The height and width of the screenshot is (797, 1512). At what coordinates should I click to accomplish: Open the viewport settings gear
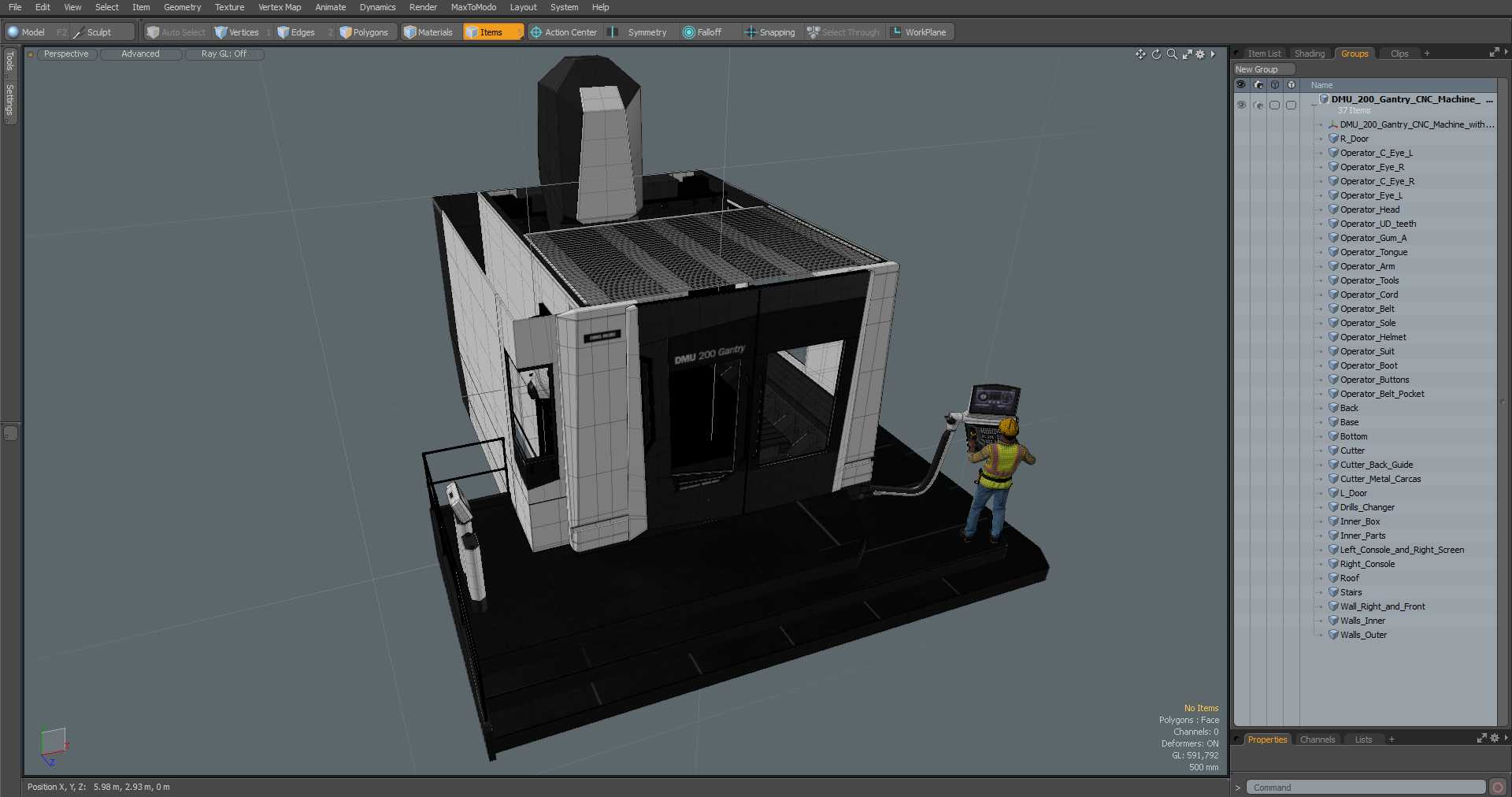(1200, 54)
